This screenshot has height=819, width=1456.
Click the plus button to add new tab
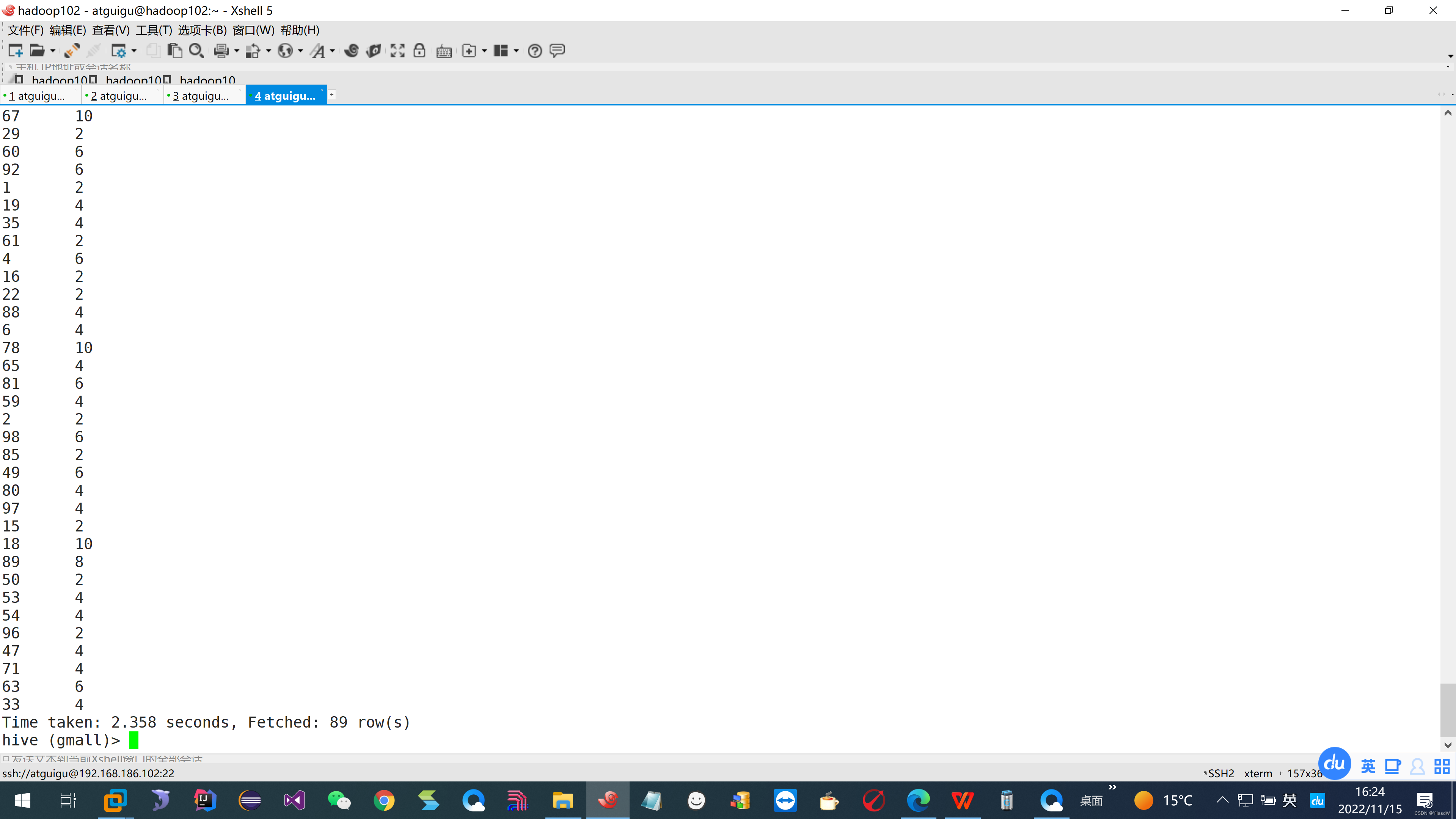pos(332,95)
